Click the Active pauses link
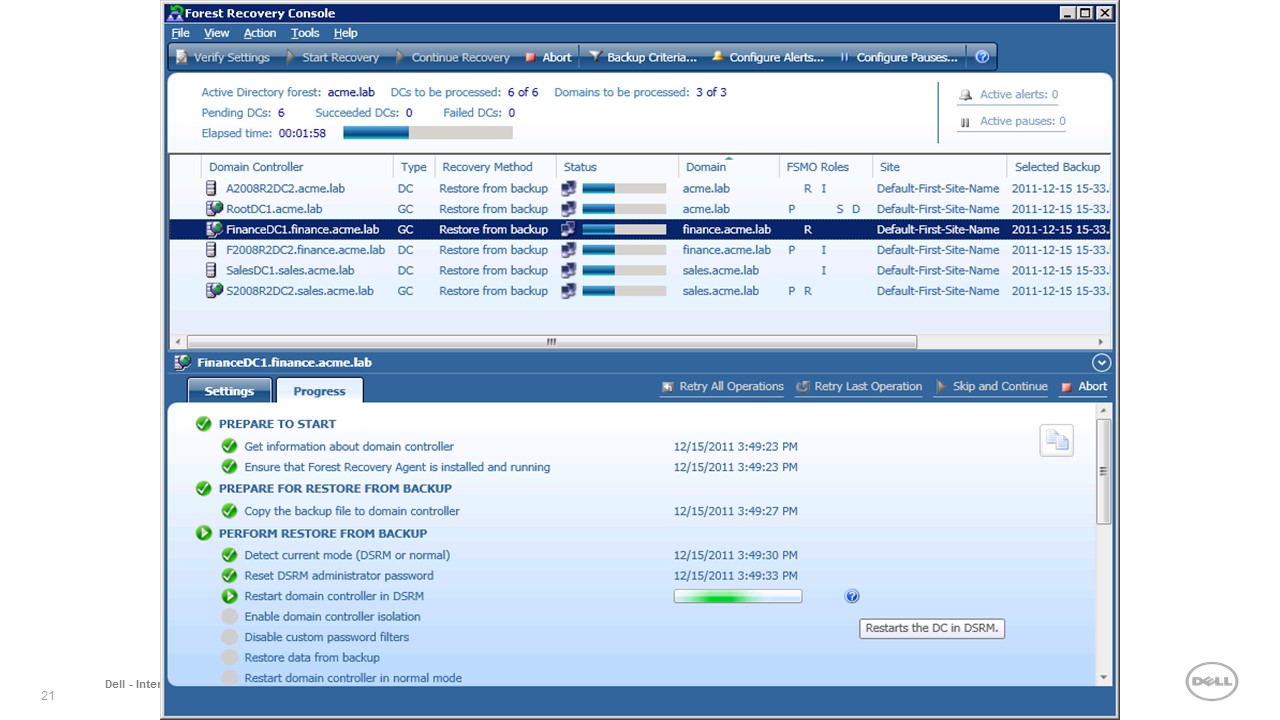This screenshot has height=720, width=1280. [x=1012, y=121]
